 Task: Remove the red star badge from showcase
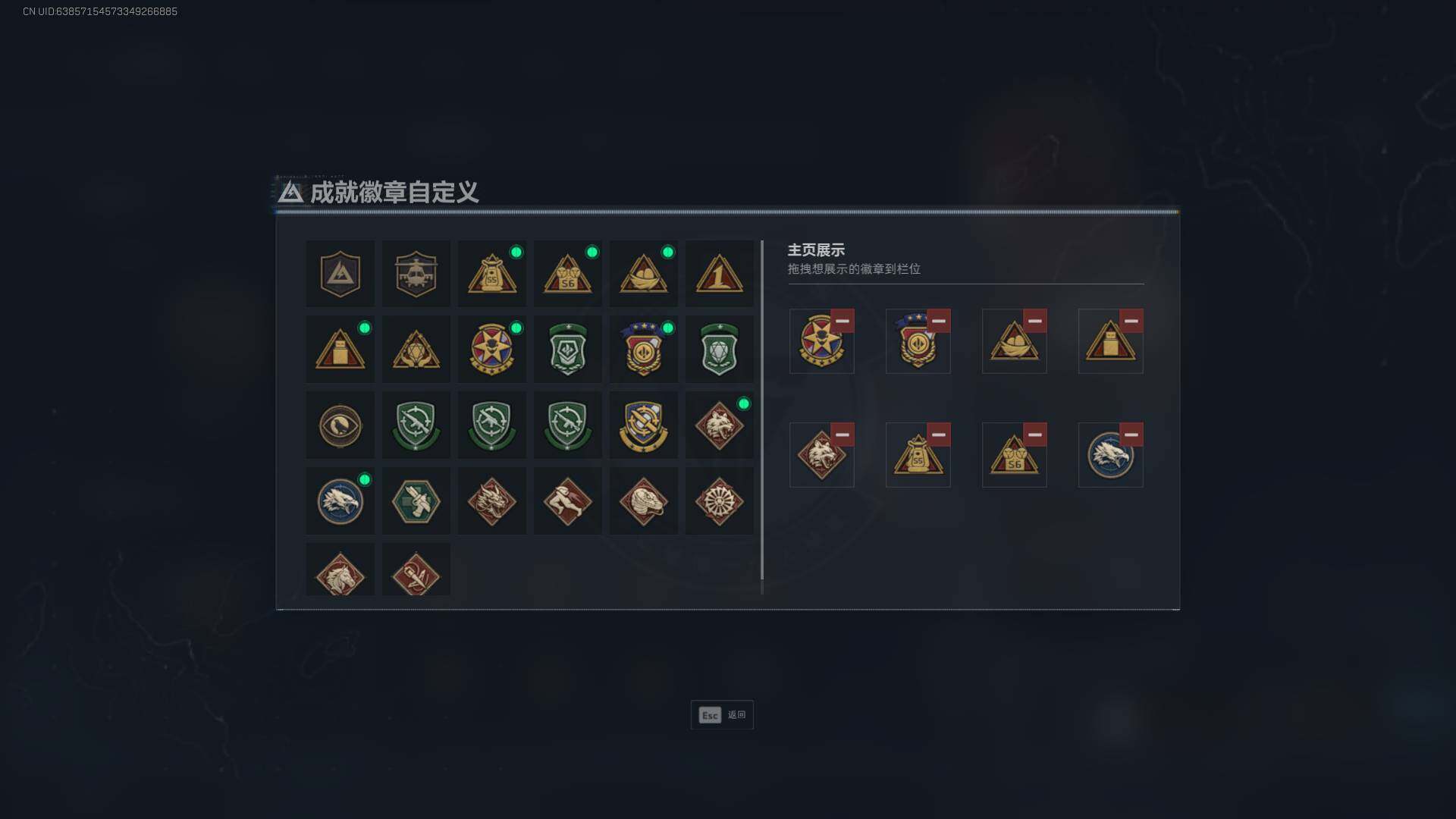pyautogui.click(x=842, y=321)
